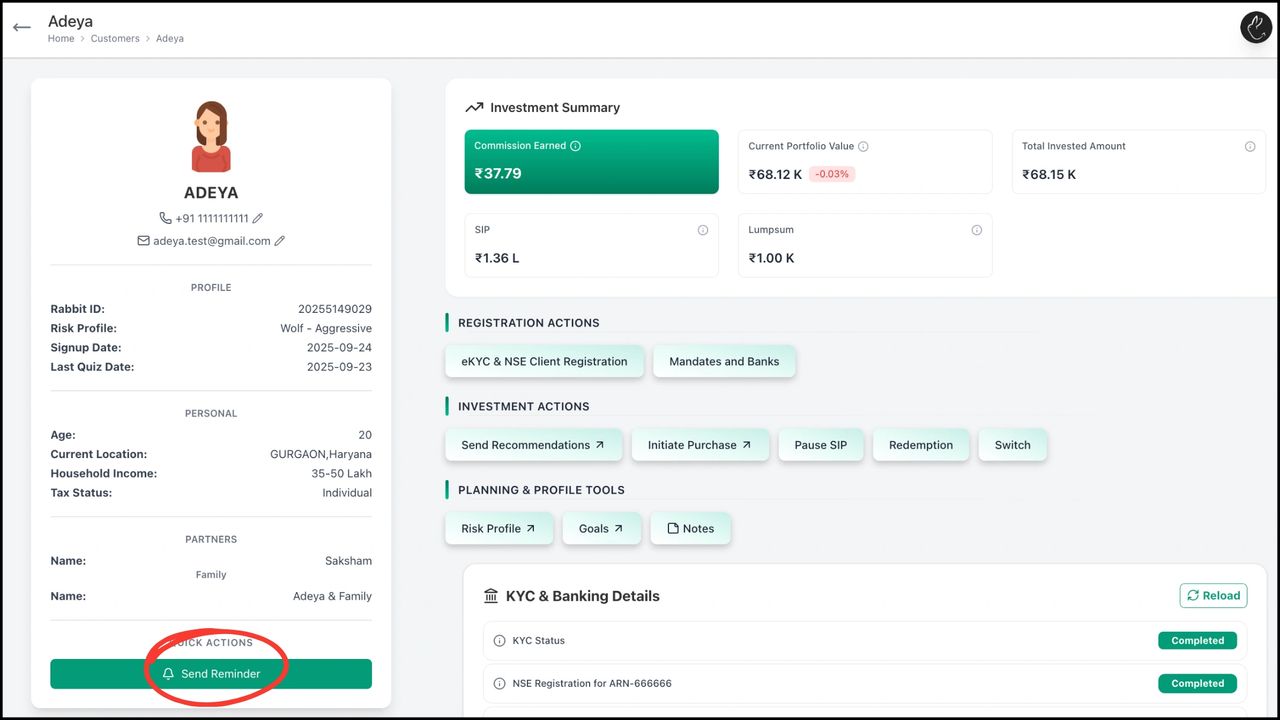Click Current Portfolio Value info icon
Screen dimensions: 1280x720
pyautogui.click(x=863, y=146)
